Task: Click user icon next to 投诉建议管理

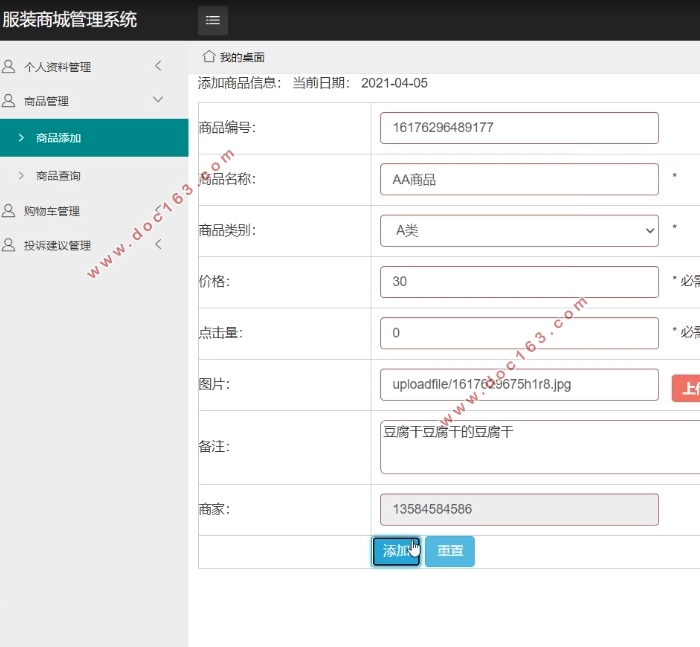Action: coord(9,245)
